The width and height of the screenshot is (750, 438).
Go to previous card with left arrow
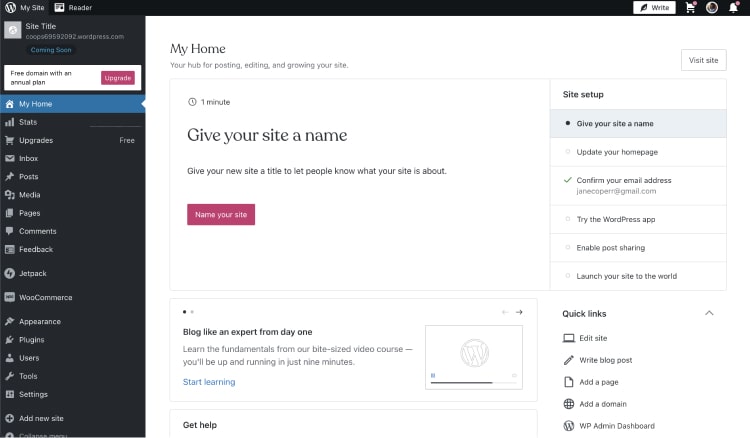[x=505, y=312]
